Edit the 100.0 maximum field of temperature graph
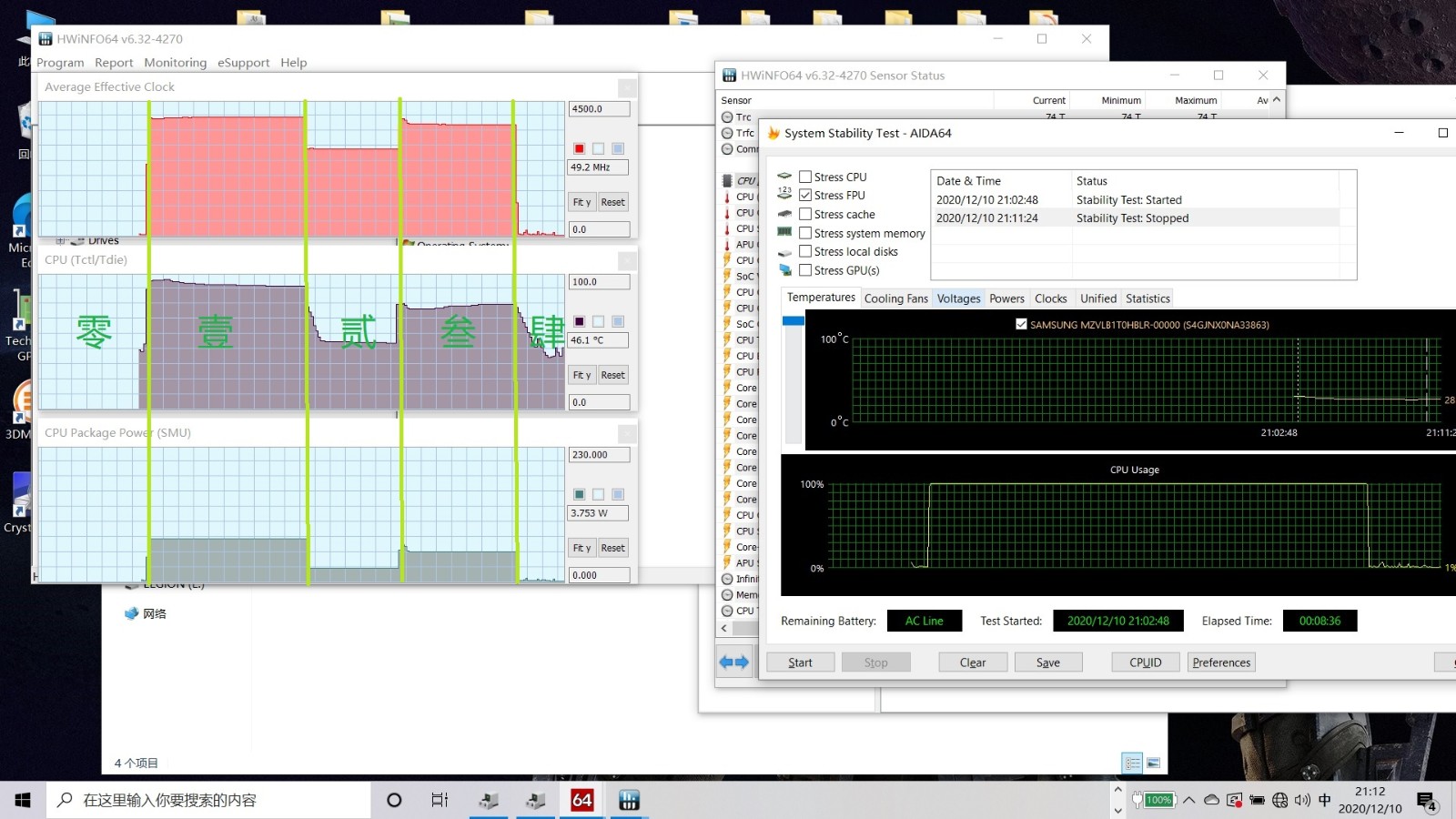The height and width of the screenshot is (819, 1456). tap(599, 282)
